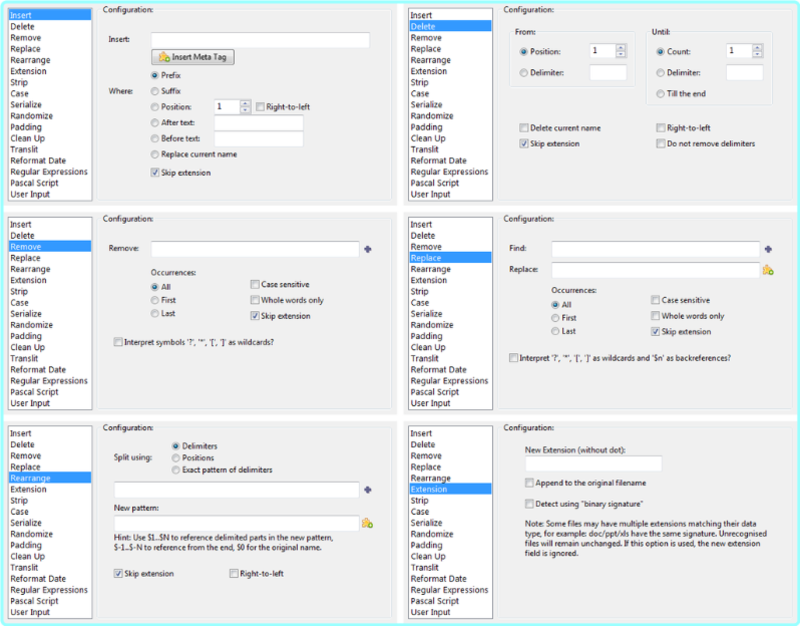Click the Remove text input field

coord(255,249)
